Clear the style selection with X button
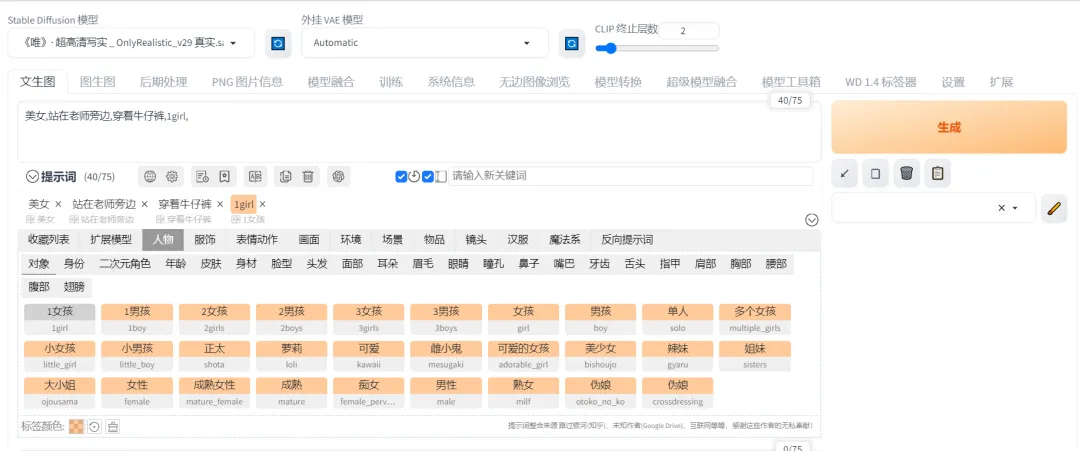The image size is (1080, 451). pyautogui.click(x=1001, y=208)
